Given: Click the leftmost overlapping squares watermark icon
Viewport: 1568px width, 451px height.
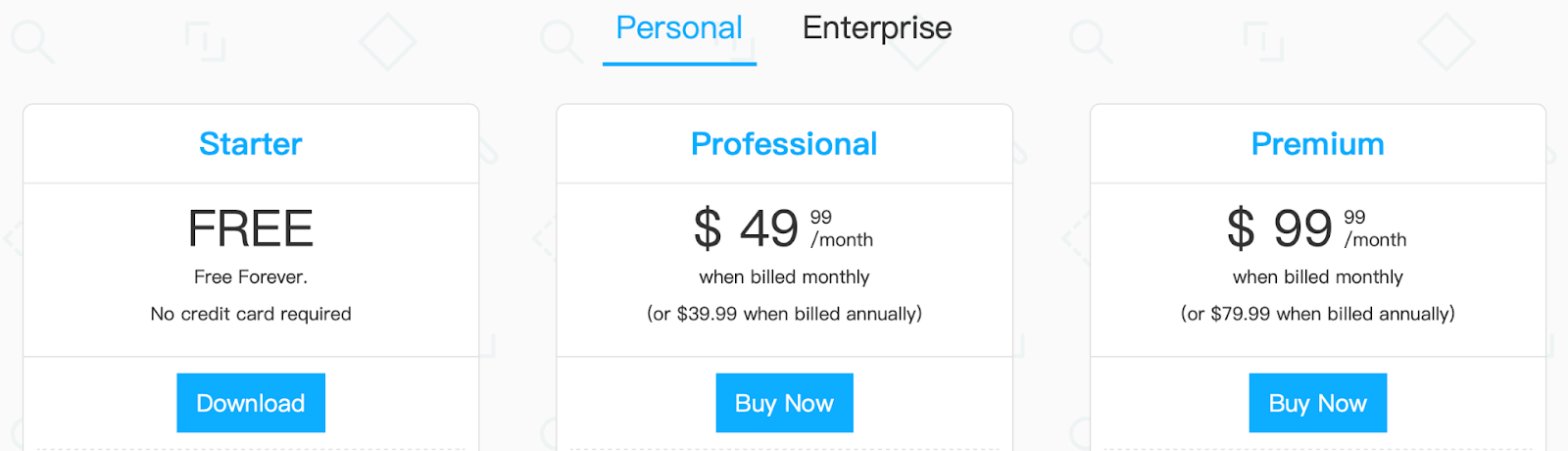Looking at the screenshot, I should [205, 41].
